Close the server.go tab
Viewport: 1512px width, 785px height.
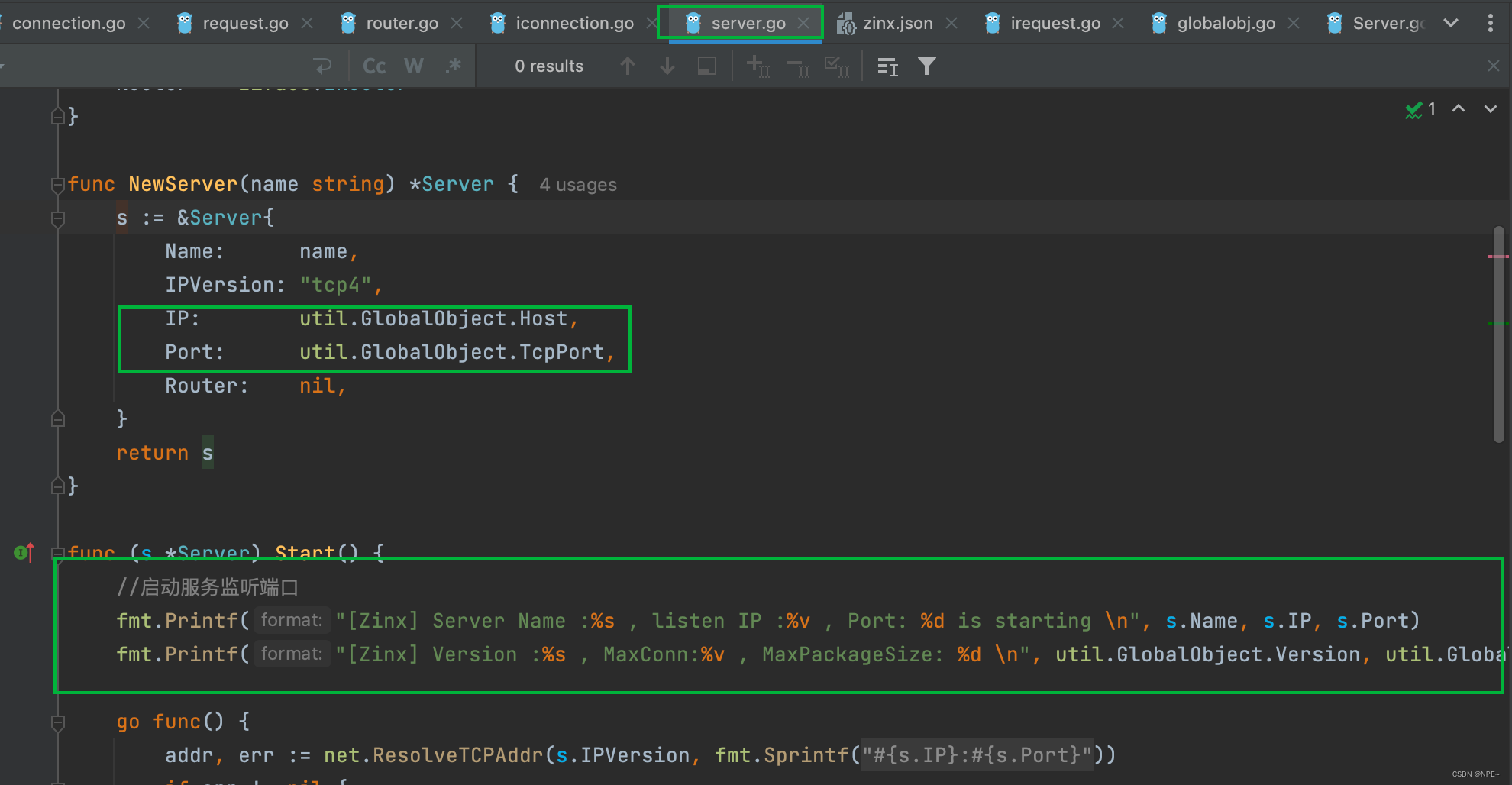(803, 23)
